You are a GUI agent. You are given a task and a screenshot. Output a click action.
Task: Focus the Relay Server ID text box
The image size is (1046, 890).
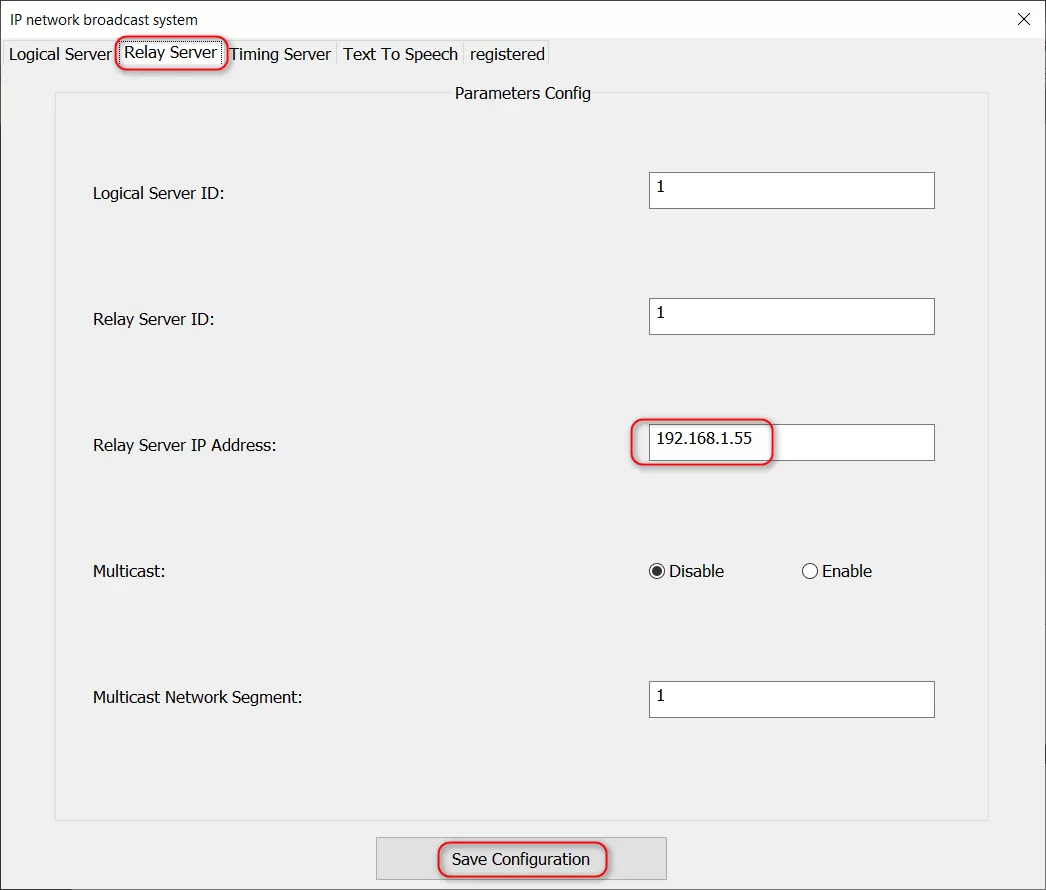point(791,316)
